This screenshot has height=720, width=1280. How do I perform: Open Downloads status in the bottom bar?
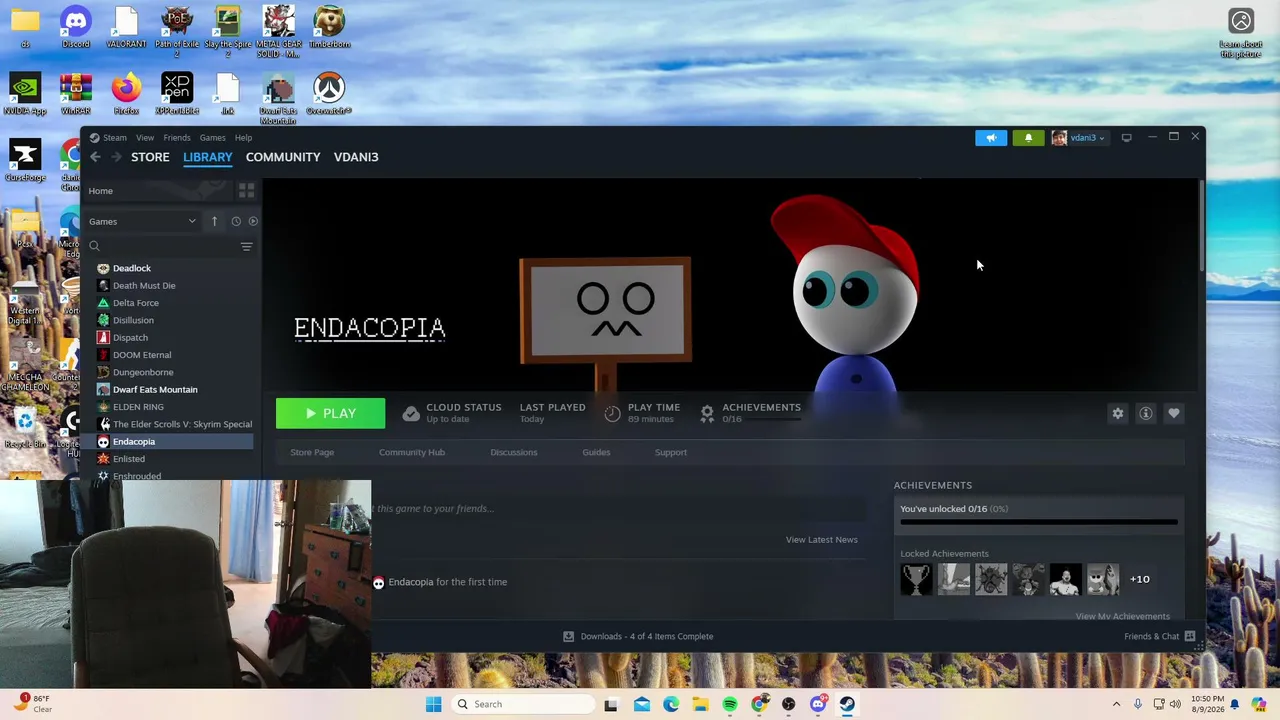[x=638, y=636]
